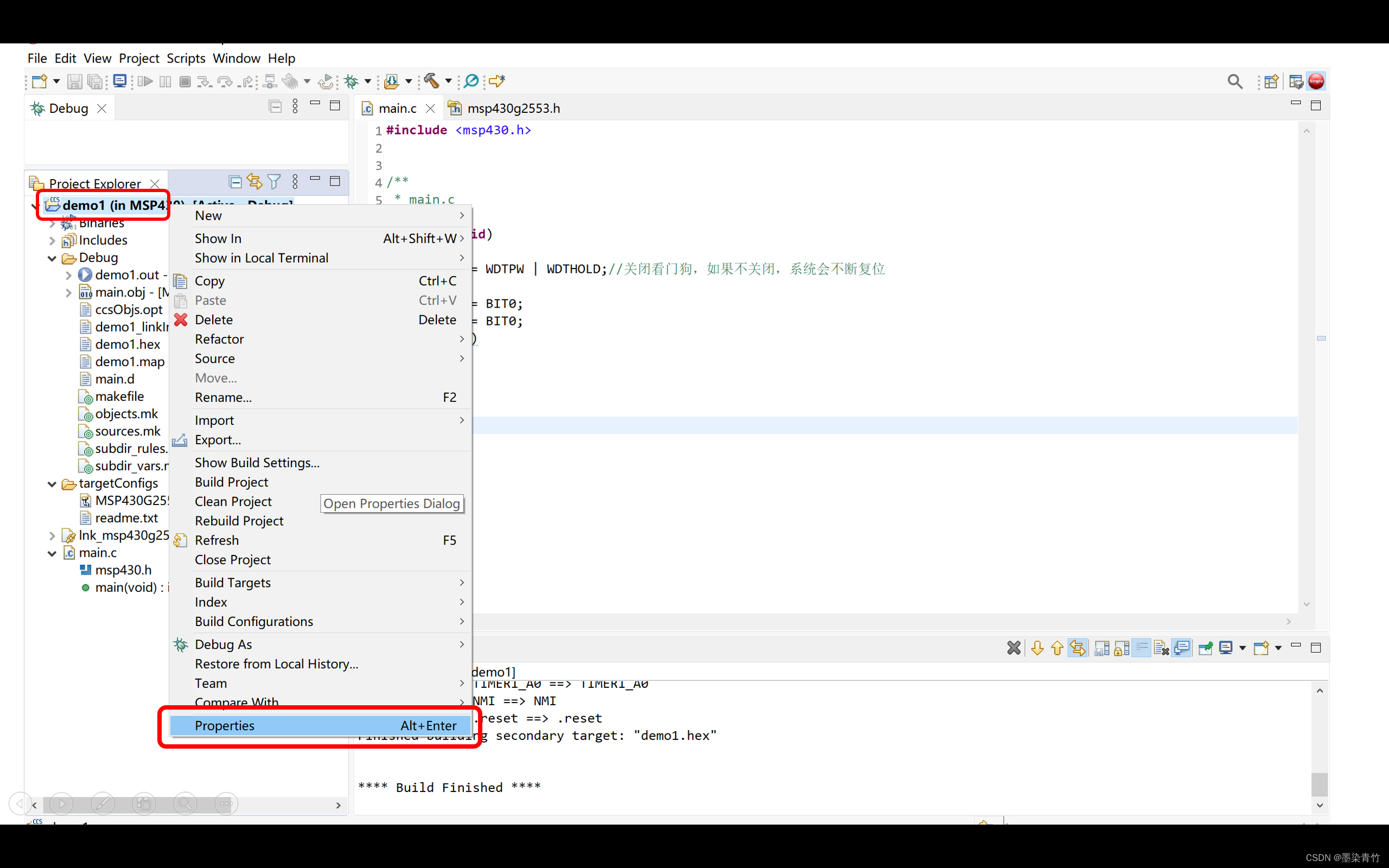This screenshot has height=868, width=1389.
Task: Click the Clear Console icon
Action: (1161, 648)
